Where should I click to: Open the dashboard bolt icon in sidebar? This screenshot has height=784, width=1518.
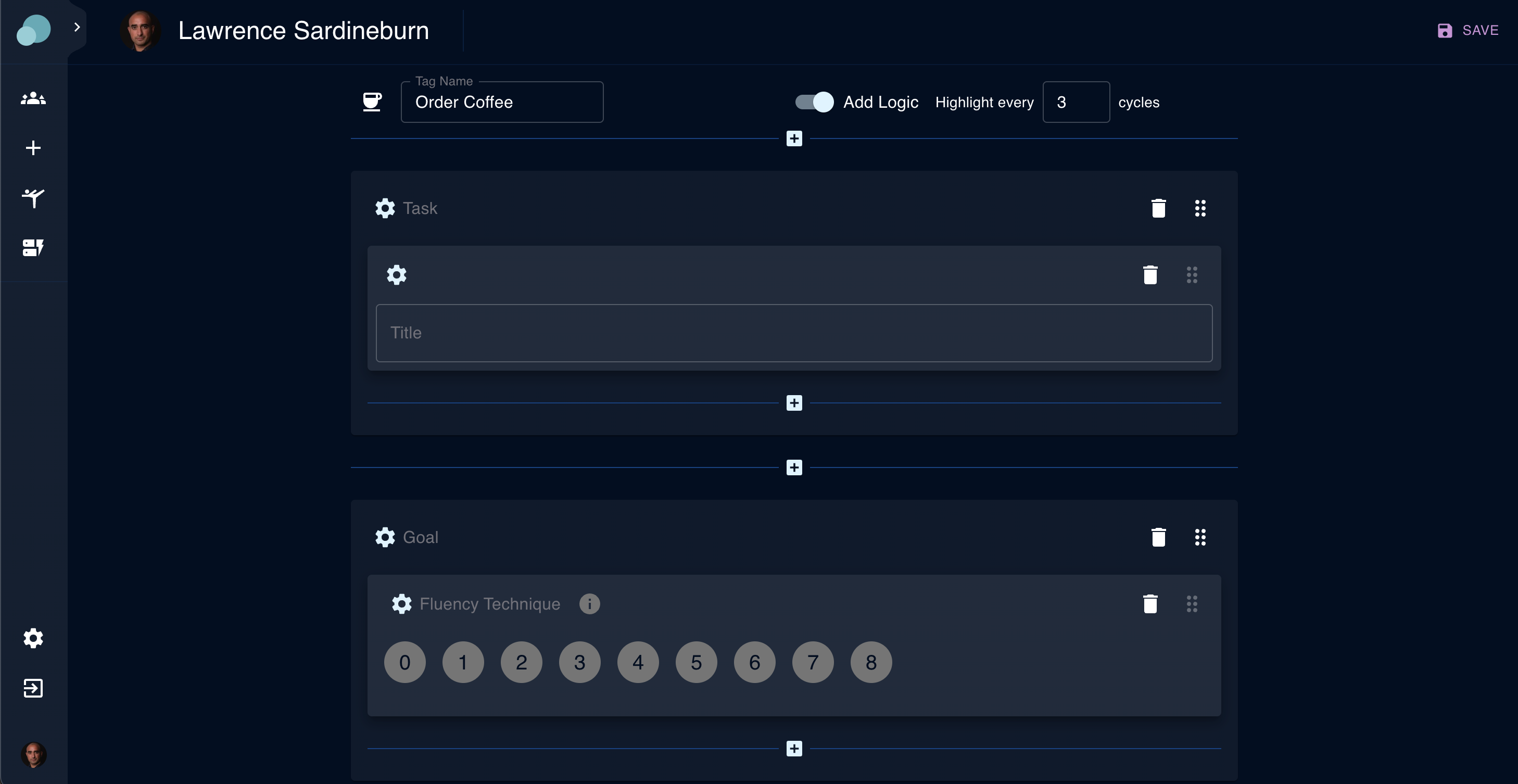33,248
